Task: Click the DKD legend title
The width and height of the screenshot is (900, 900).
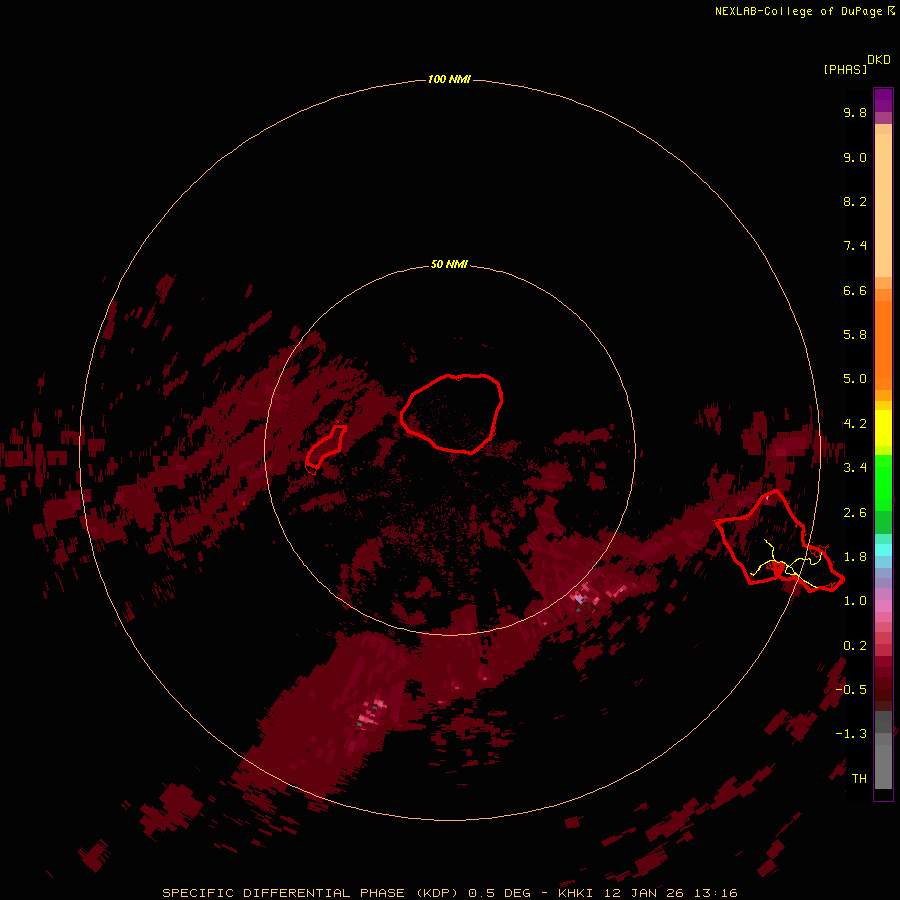Action: [x=879, y=60]
